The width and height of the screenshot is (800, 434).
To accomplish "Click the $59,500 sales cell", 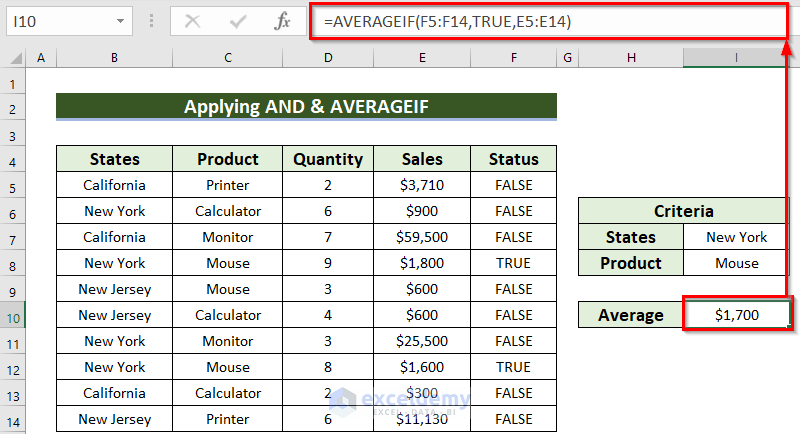I will (422, 237).
